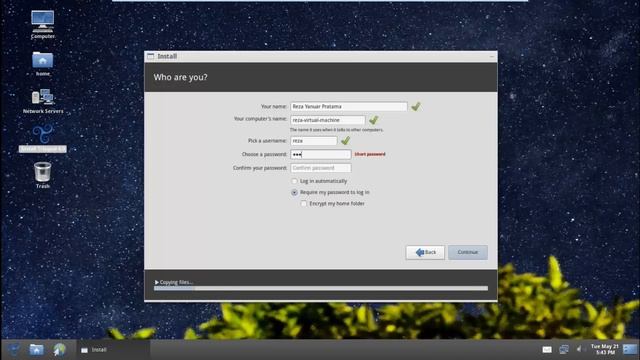
Task: Launch the web browser from taskbar
Action: tap(60, 349)
